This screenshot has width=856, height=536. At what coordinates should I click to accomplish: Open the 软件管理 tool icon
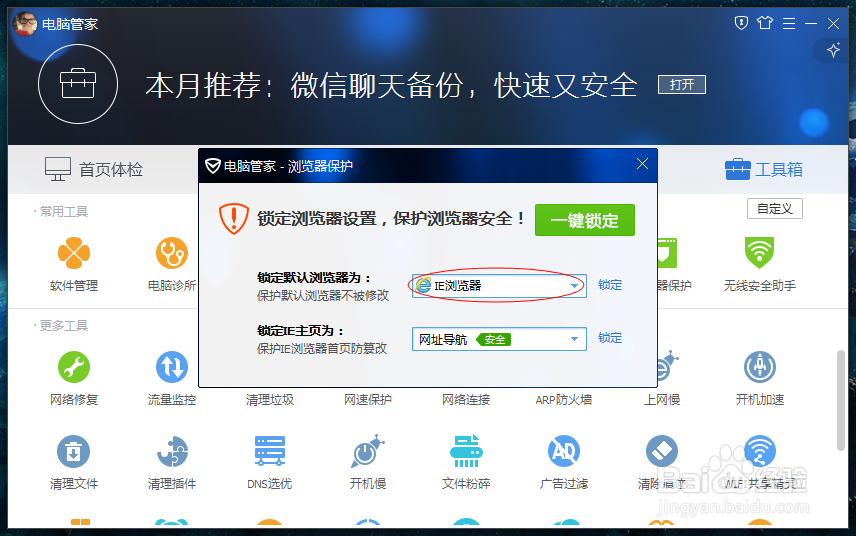[74, 253]
